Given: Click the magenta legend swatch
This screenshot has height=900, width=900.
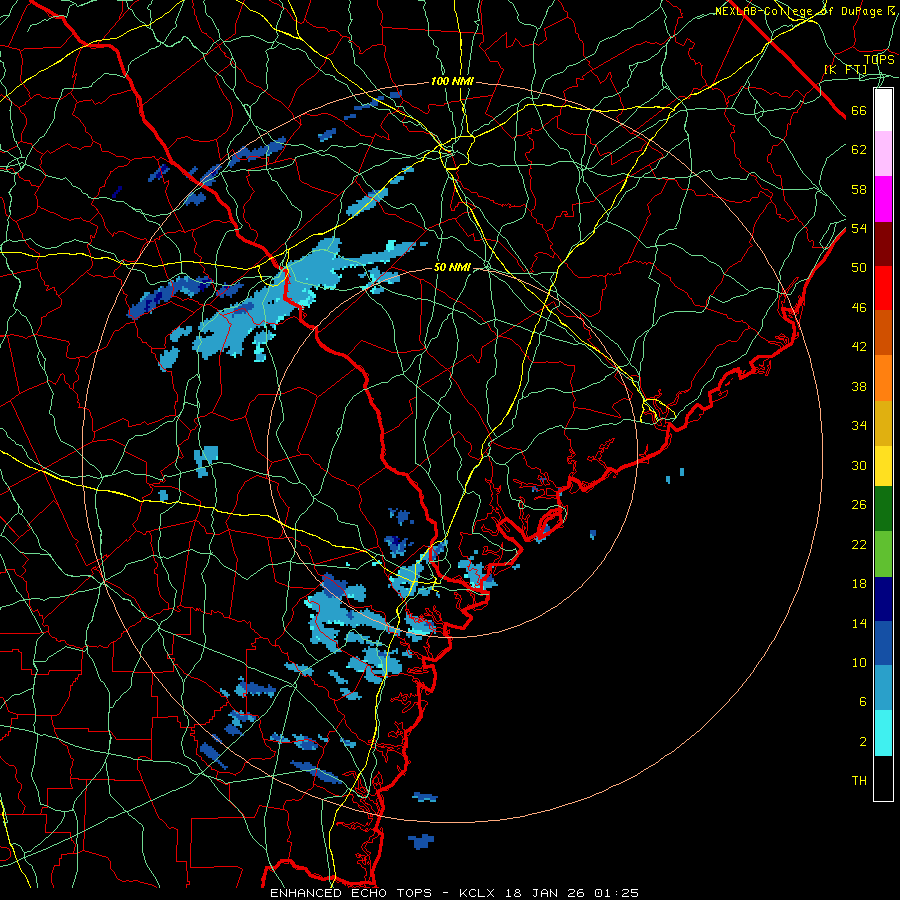Looking at the screenshot, I should (x=883, y=199).
